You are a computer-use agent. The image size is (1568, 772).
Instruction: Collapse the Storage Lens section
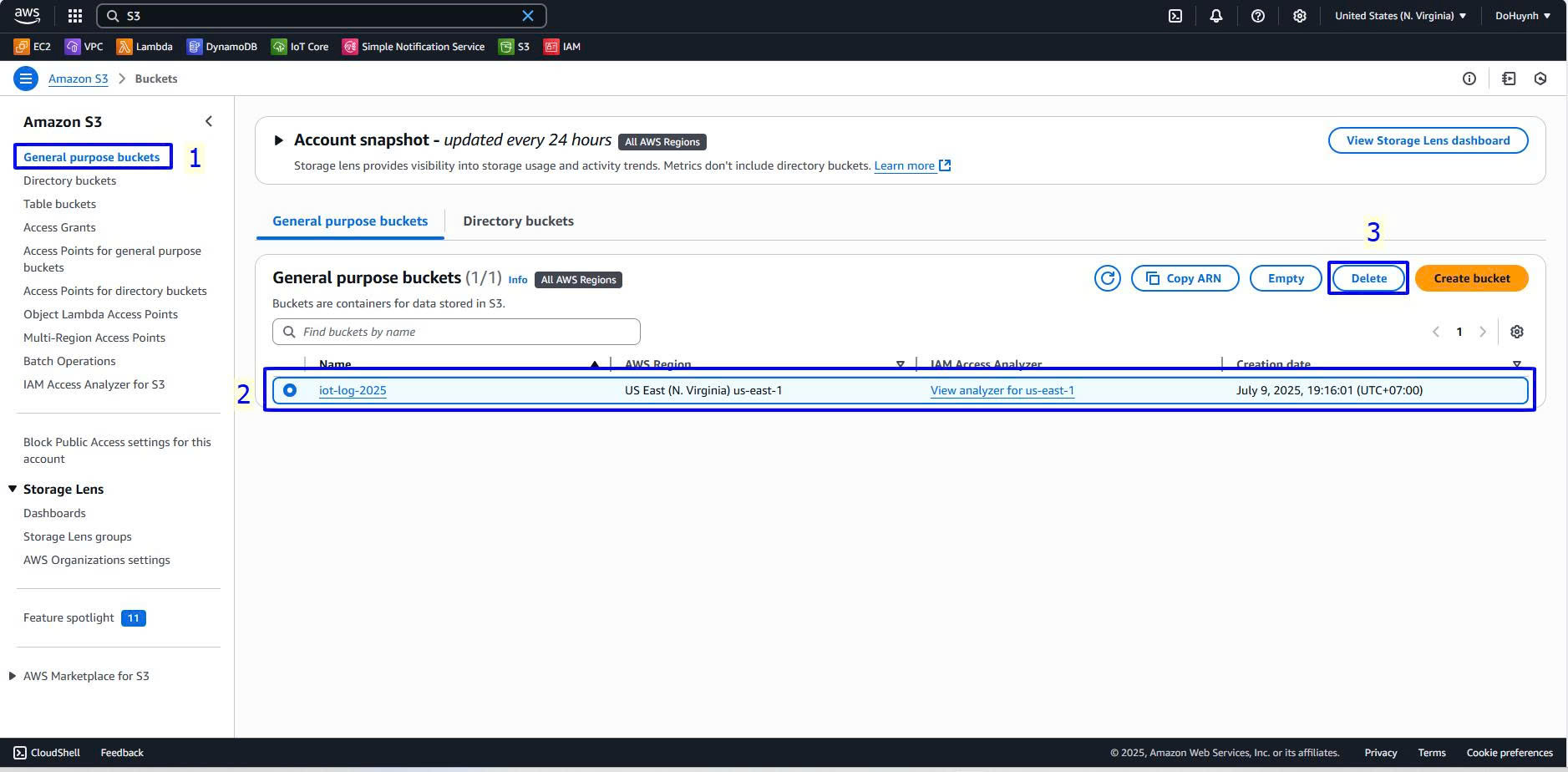tap(13, 489)
